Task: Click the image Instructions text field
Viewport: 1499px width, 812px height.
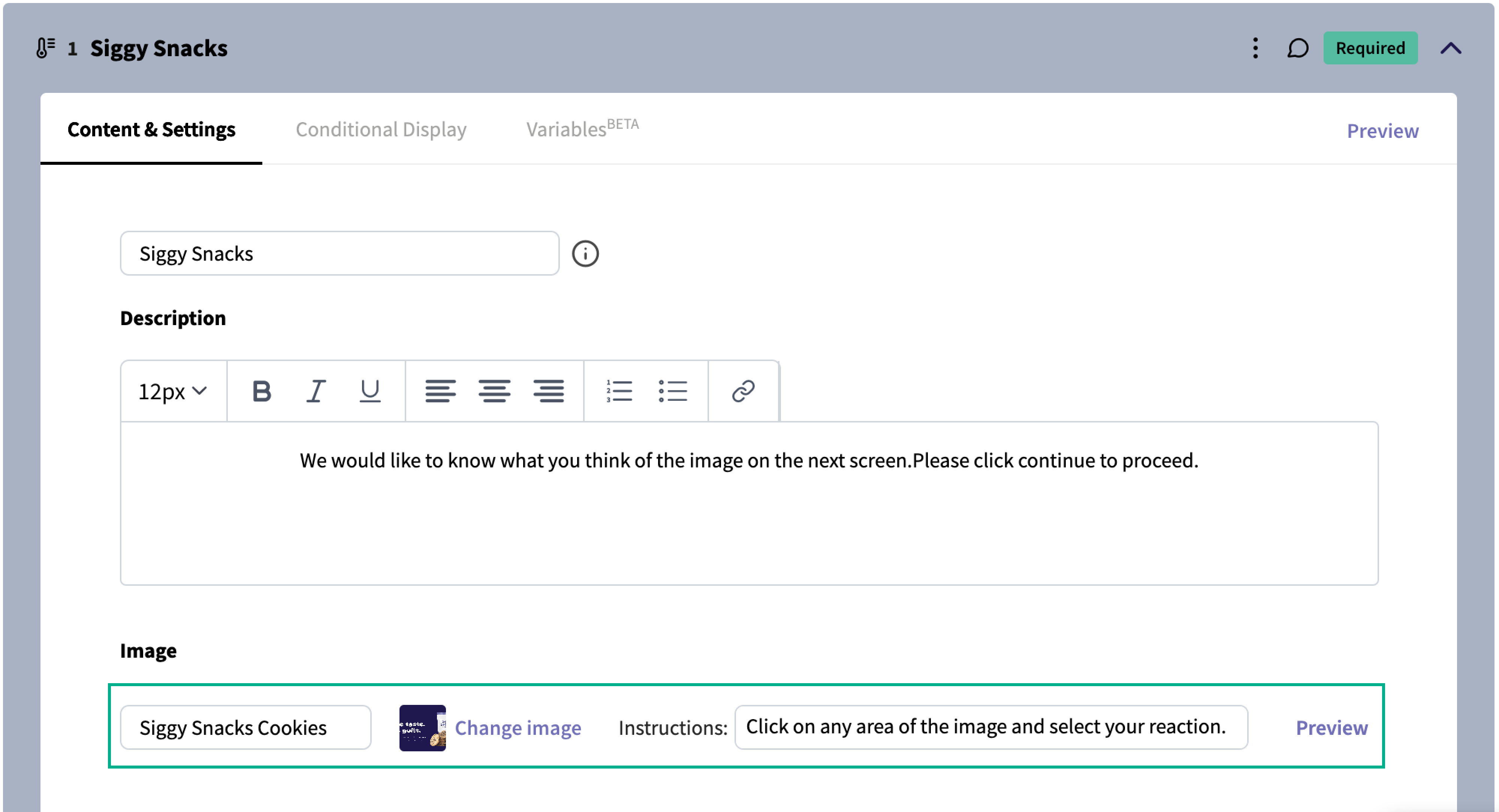Action: pyautogui.click(x=990, y=727)
